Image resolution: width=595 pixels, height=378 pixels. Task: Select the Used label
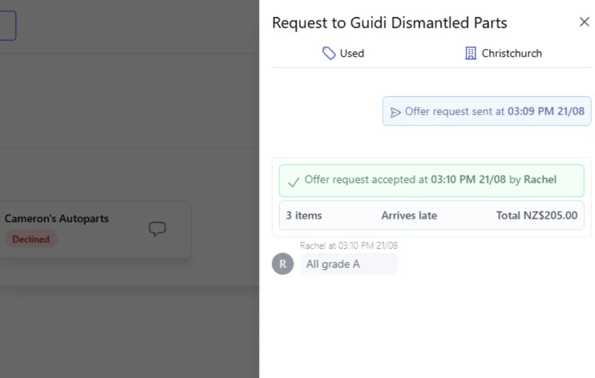pyautogui.click(x=352, y=53)
